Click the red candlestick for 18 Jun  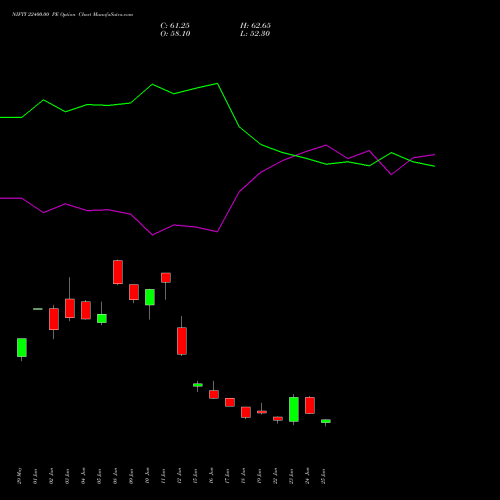pos(246,412)
